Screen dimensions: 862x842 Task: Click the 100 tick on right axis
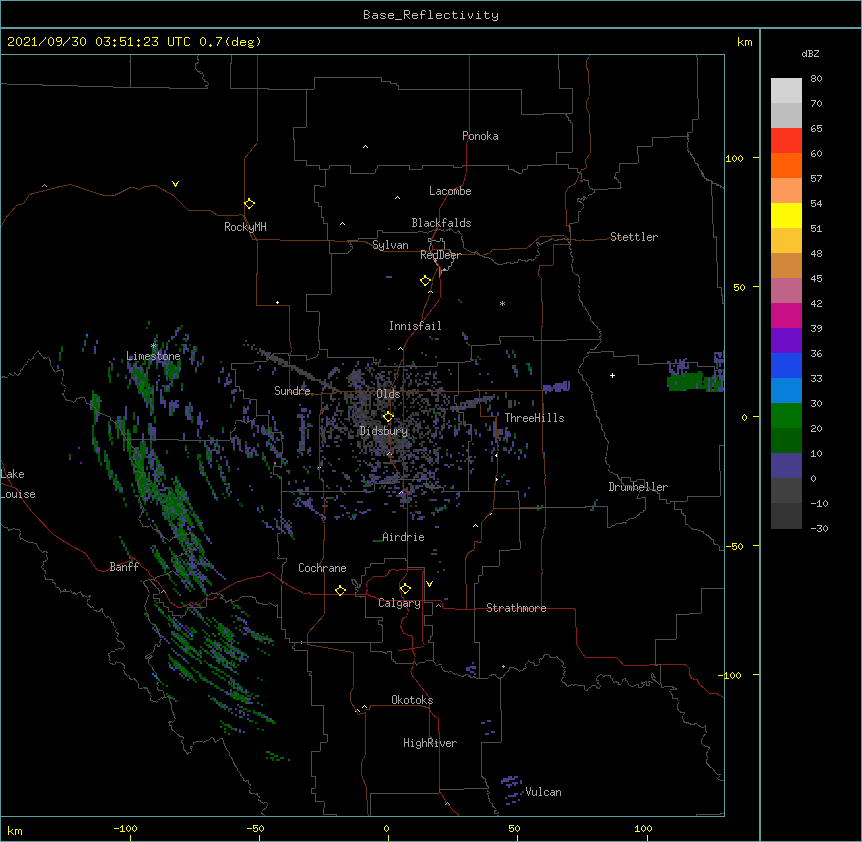[734, 158]
